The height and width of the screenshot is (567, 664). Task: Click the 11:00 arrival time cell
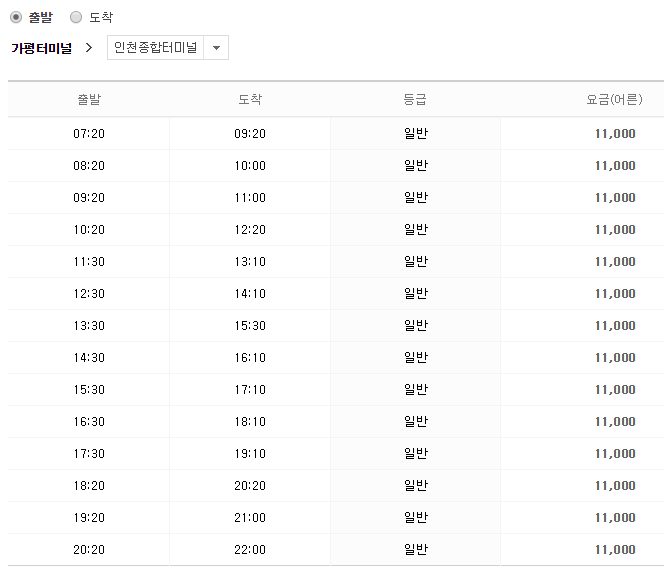point(250,198)
